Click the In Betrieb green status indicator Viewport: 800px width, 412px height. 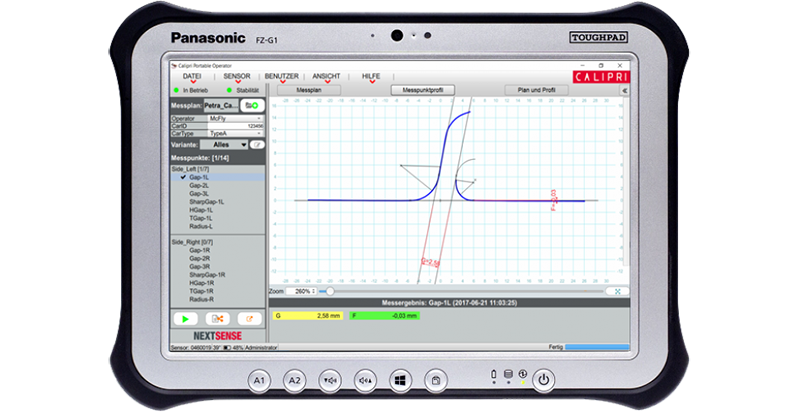click(177, 90)
